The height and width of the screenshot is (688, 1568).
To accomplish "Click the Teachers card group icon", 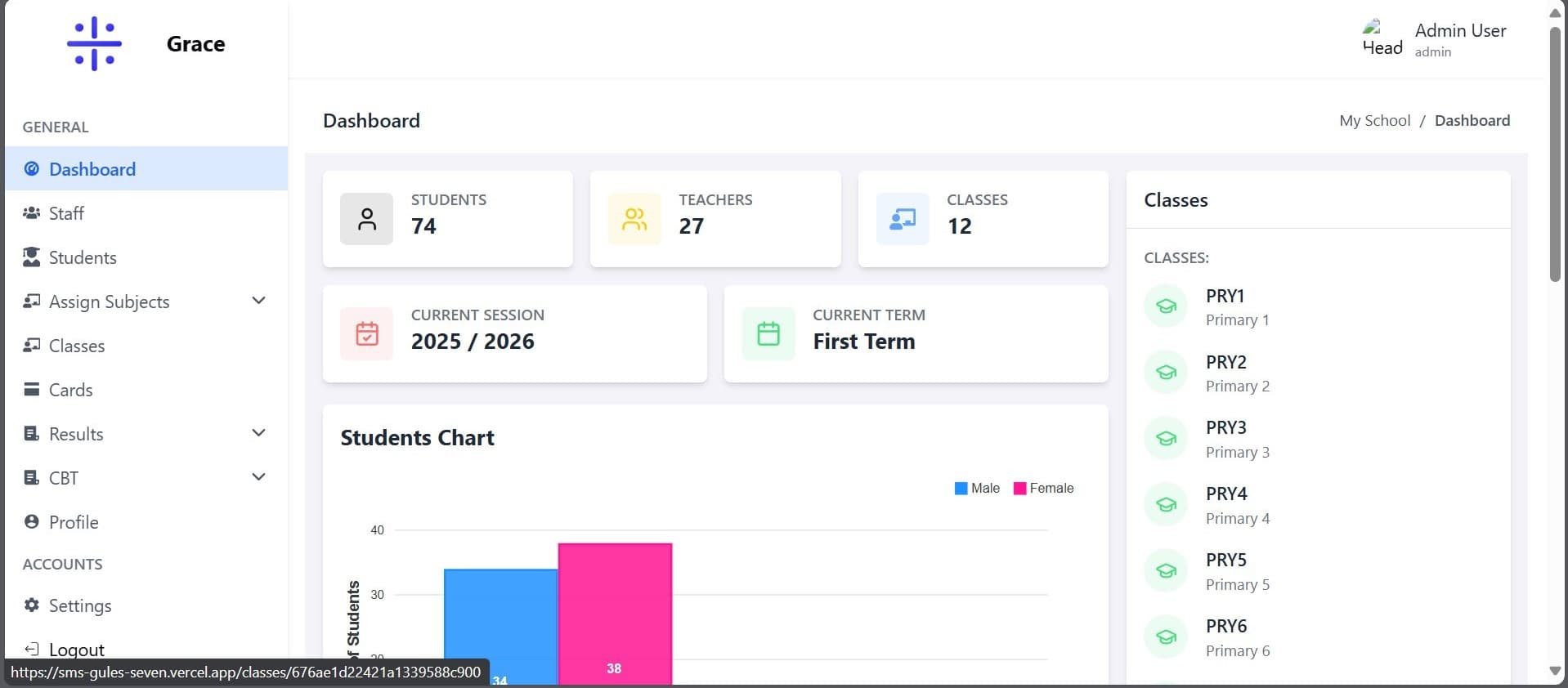I will coord(634,219).
